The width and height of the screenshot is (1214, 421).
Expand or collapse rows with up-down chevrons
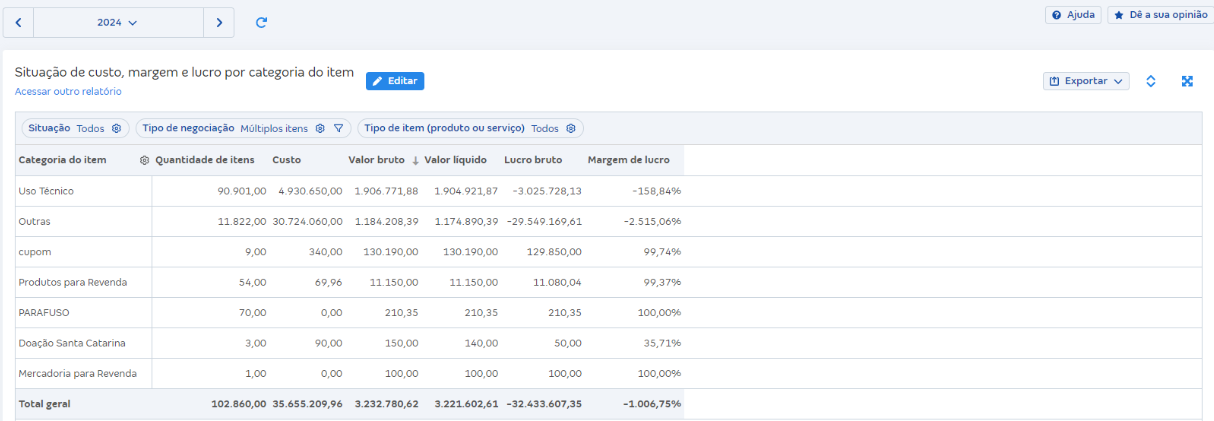point(1151,81)
